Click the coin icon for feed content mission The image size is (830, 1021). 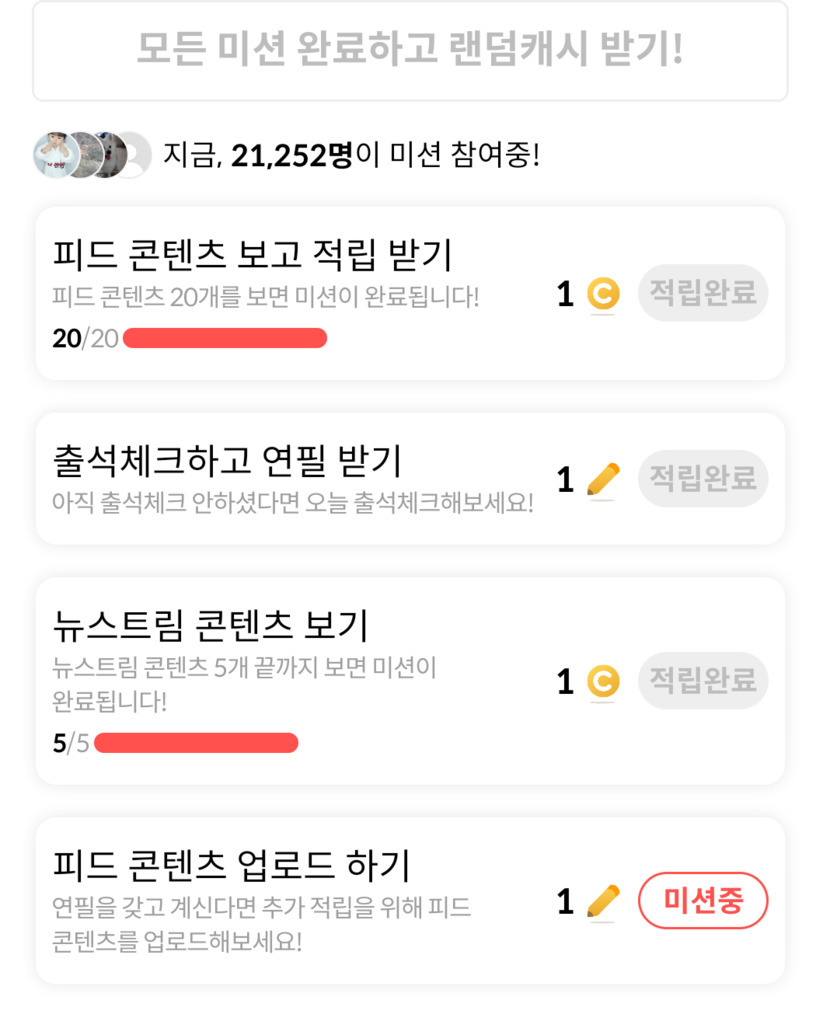(602, 294)
